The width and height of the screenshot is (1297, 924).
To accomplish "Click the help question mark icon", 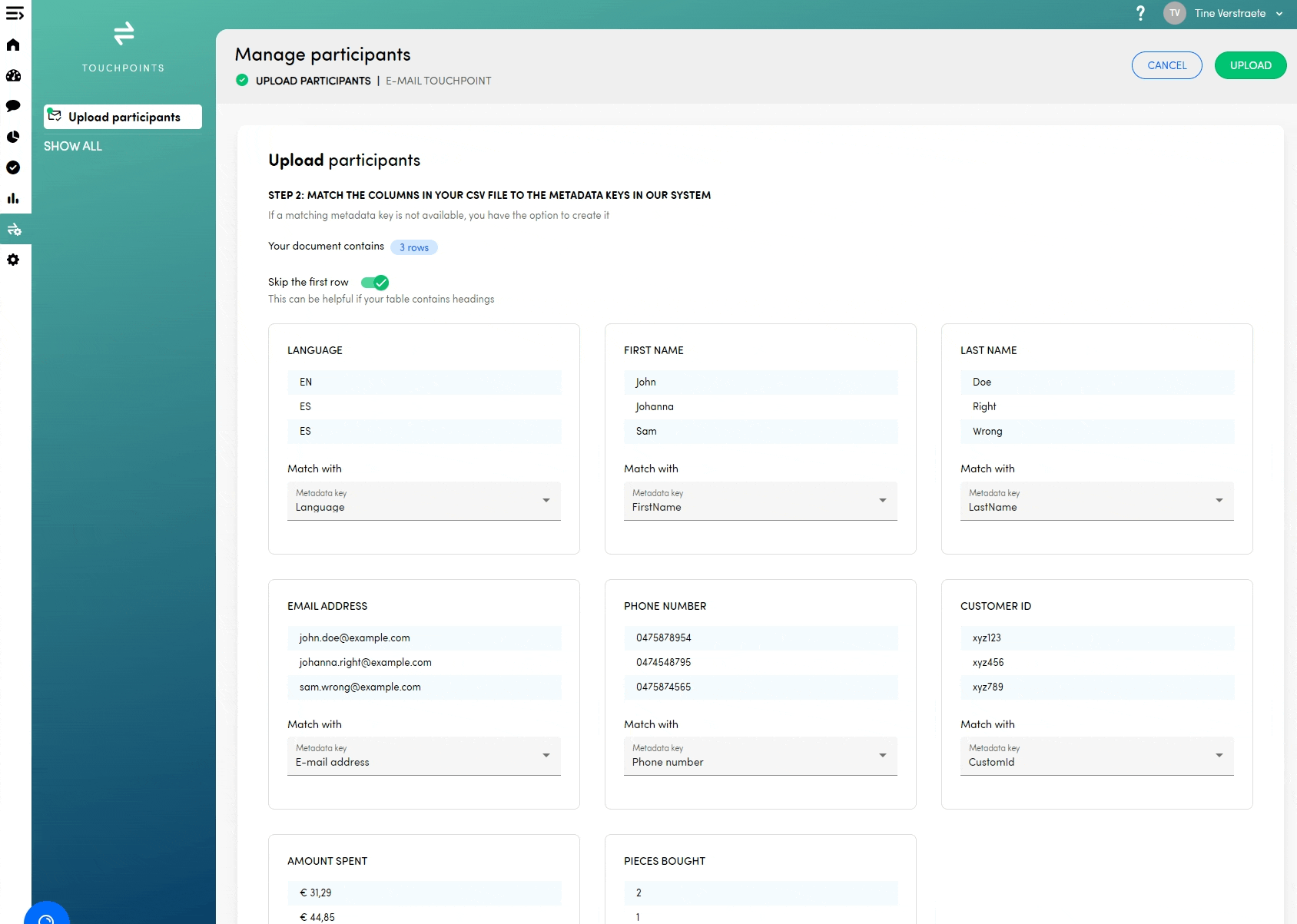I will [1140, 13].
